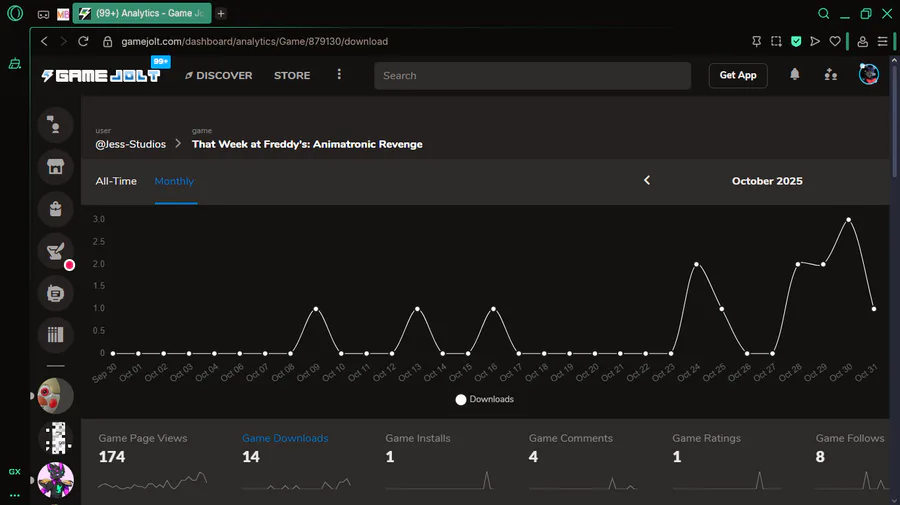Open the store icon in sidebar

(56, 167)
